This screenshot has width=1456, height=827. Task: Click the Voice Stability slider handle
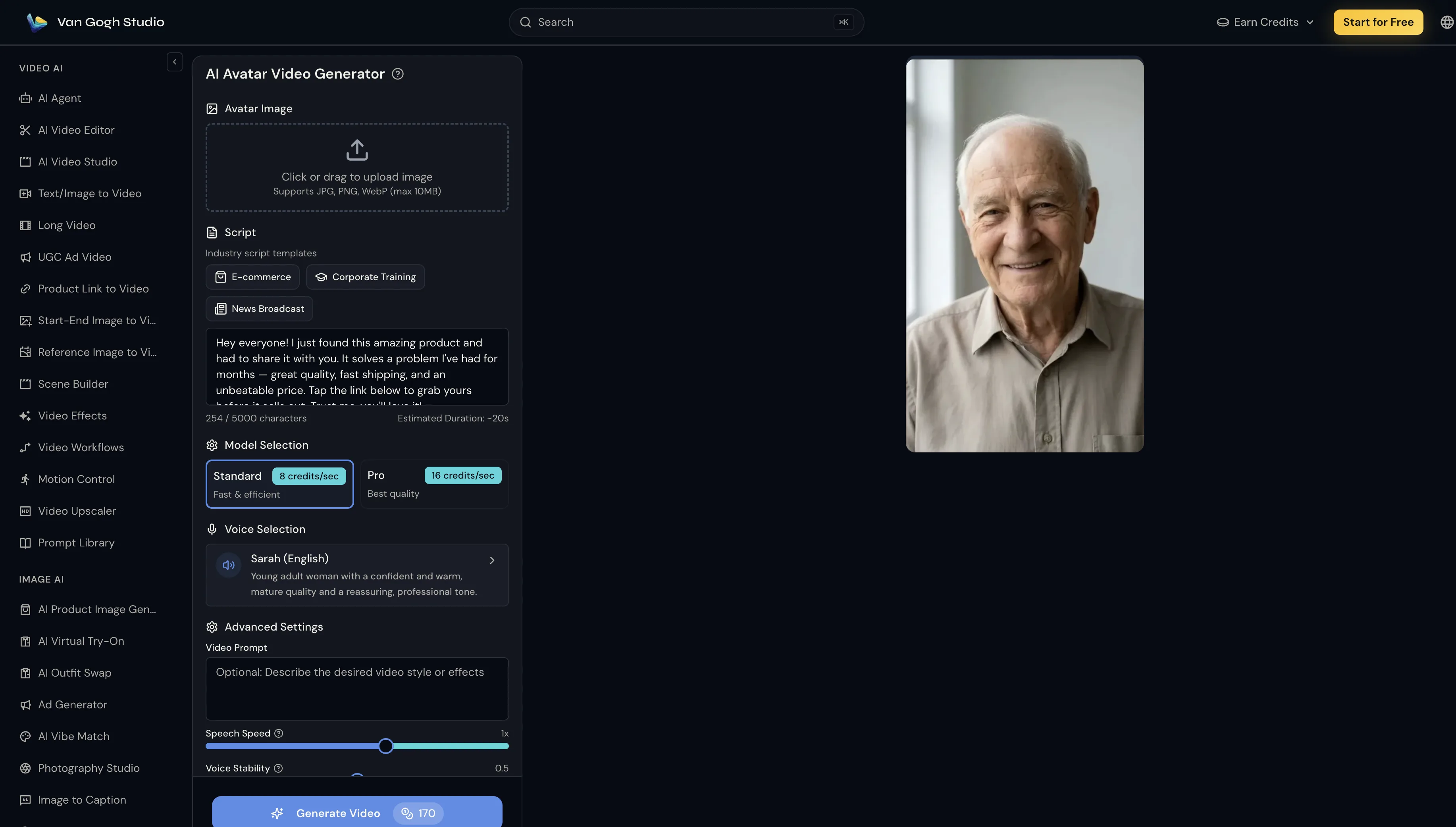357,775
